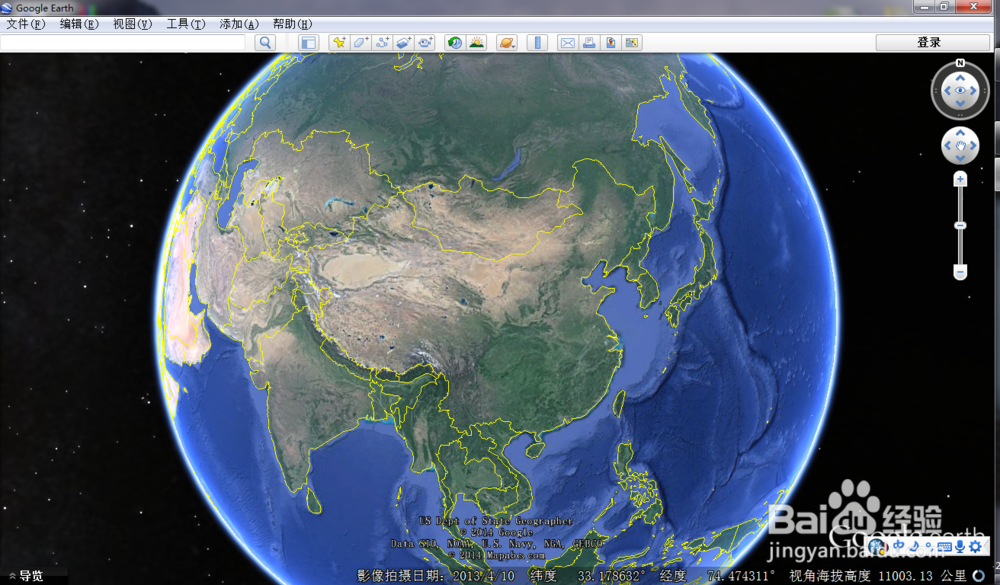Screen dimensions: 1000x585
Task: Click the email envelope icon
Action: click(568, 43)
